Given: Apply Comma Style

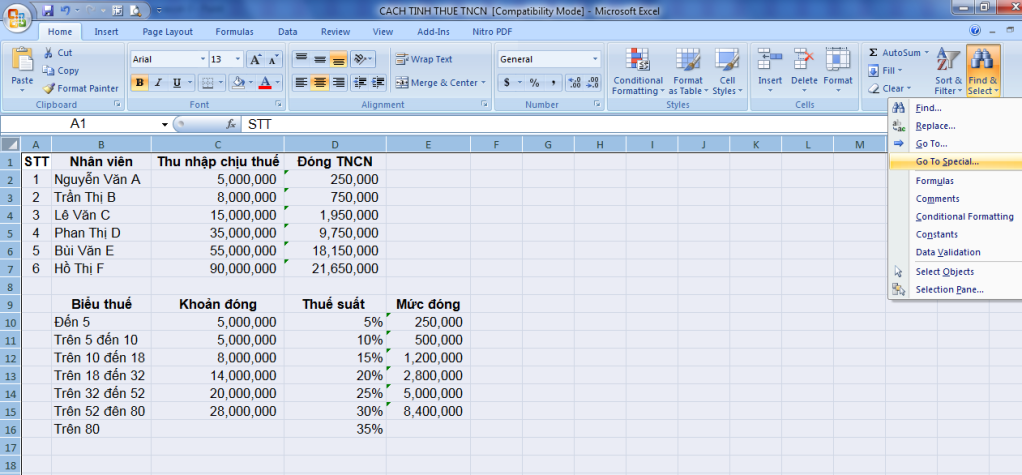Looking at the screenshot, I should pyautogui.click(x=553, y=83).
